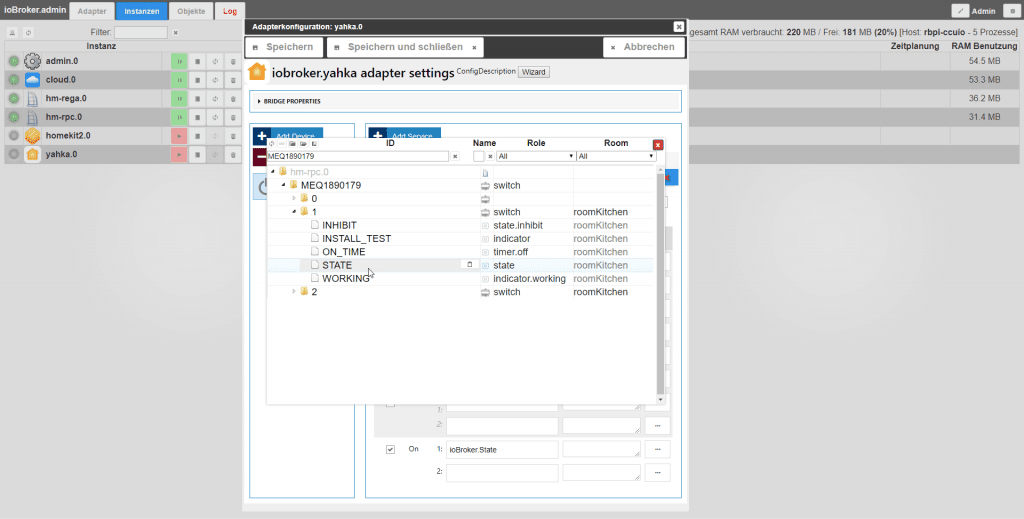Select the ON_TIME object row
This screenshot has width=1024, height=519.
pos(460,252)
